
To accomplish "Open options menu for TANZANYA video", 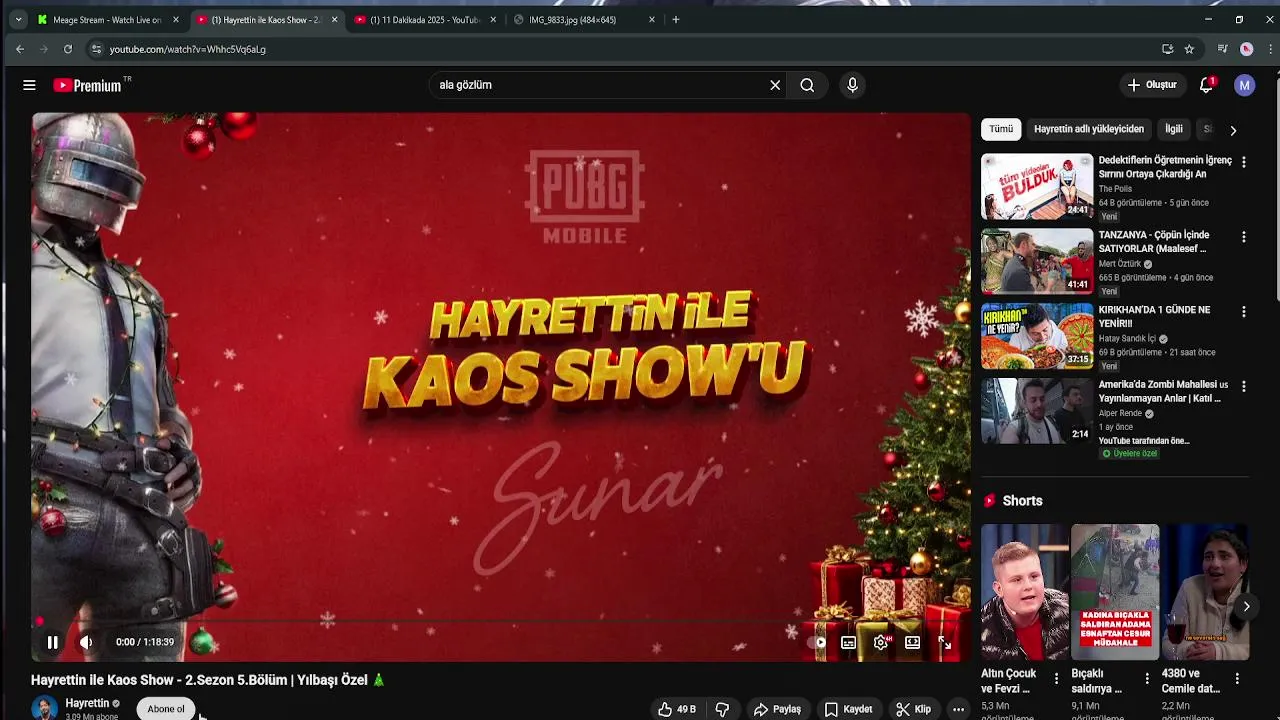I will pos(1244,237).
